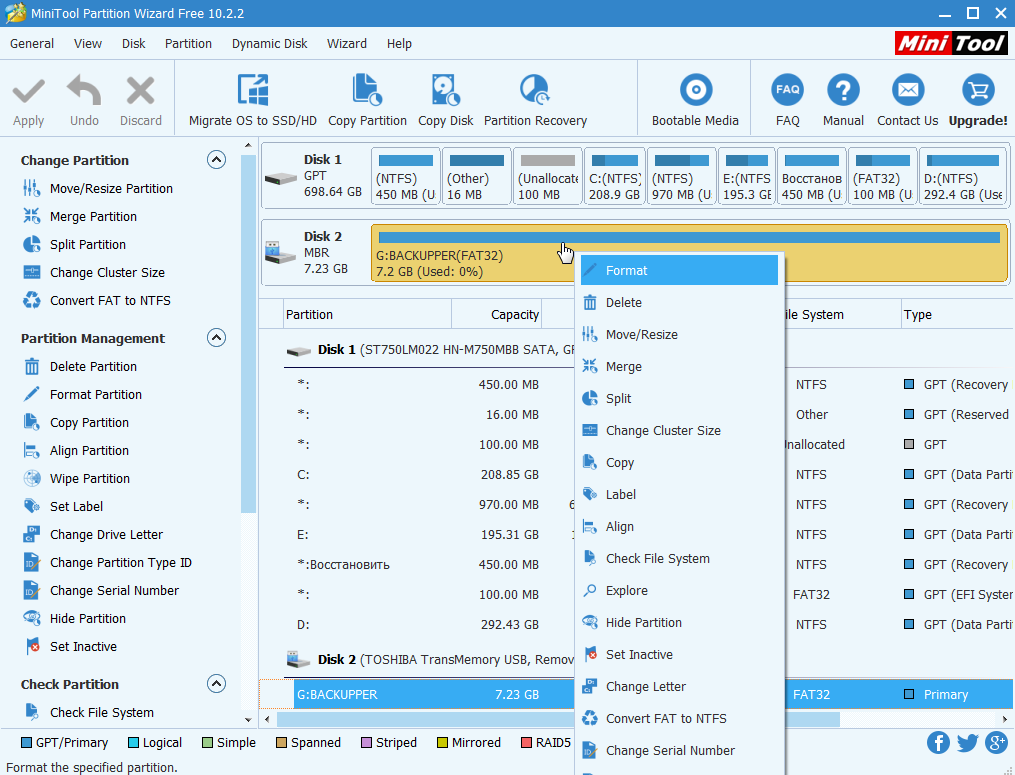
Task: Select Convert FAT to NTFS in context menu
Action: [x=666, y=719]
